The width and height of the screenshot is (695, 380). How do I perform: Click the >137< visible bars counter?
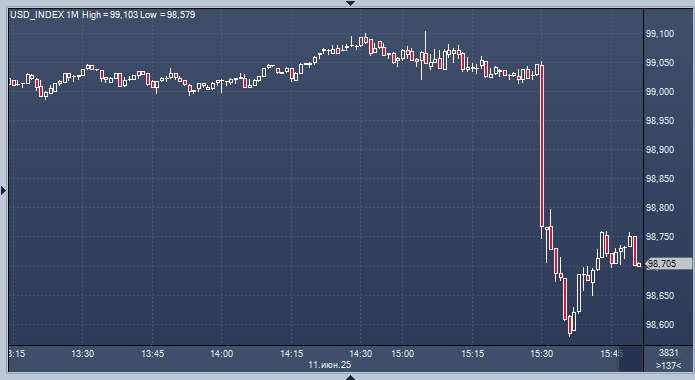pos(668,365)
